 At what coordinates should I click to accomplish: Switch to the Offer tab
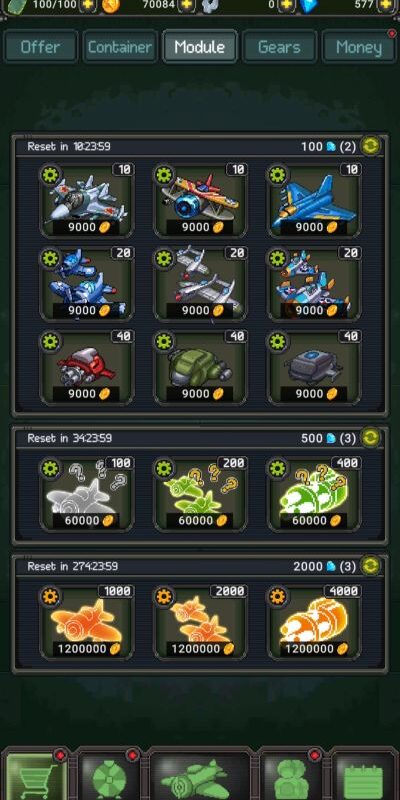tap(41, 47)
